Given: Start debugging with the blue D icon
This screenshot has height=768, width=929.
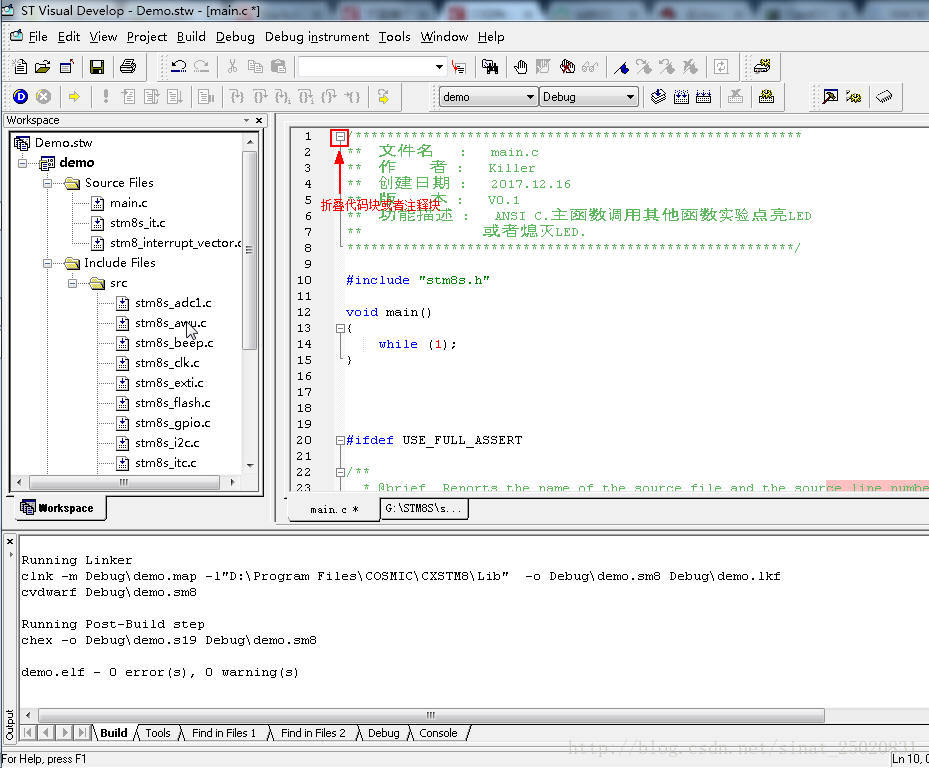Looking at the screenshot, I should pyautogui.click(x=20, y=97).
